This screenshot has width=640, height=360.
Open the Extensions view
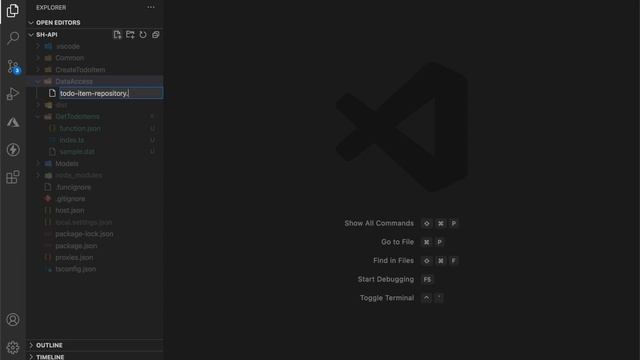(13, 177)
